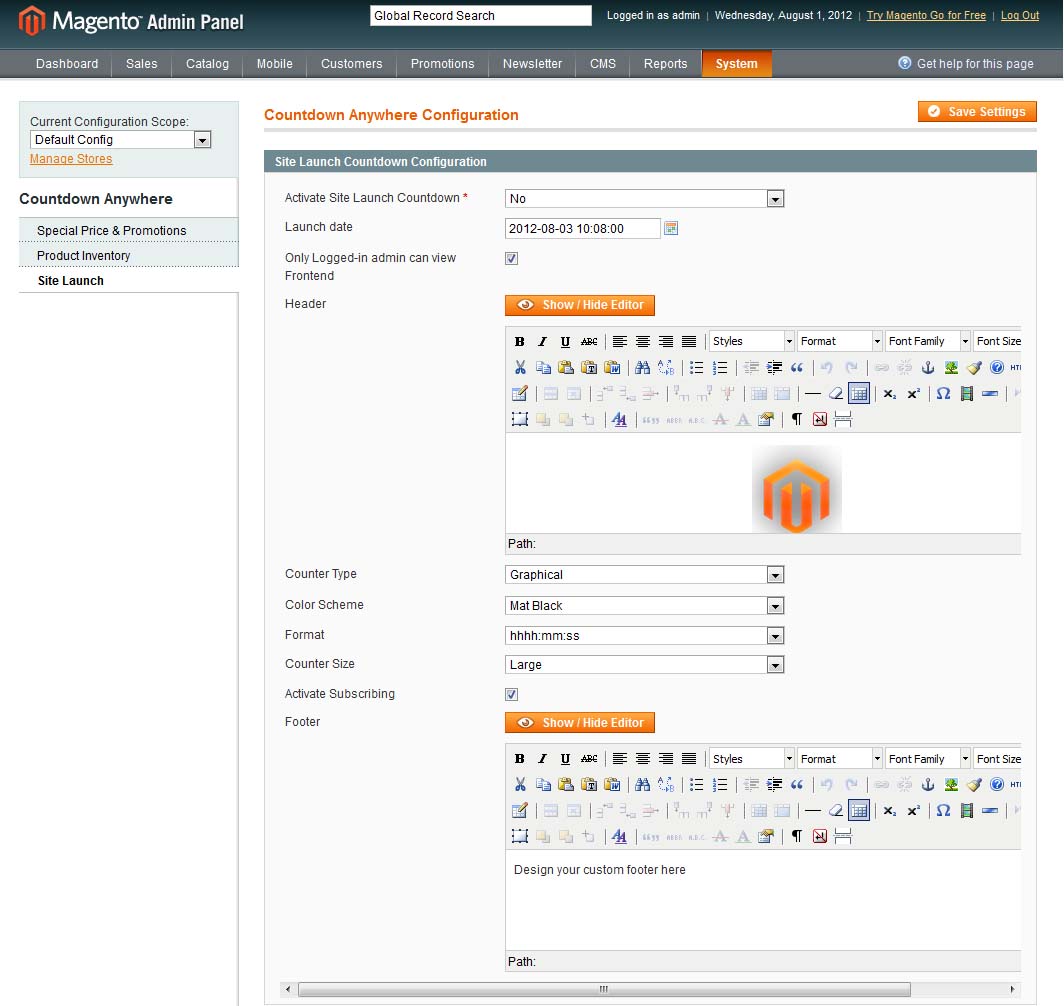
Task: Open the Customers menu
Action: click(352, 64)
